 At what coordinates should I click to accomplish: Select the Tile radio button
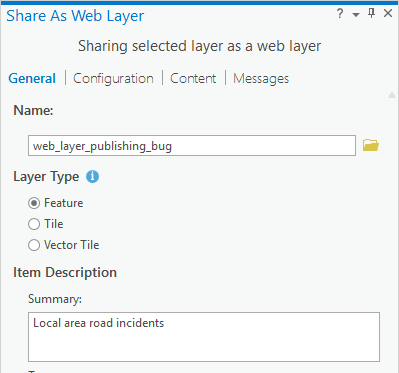click(34, 224)
